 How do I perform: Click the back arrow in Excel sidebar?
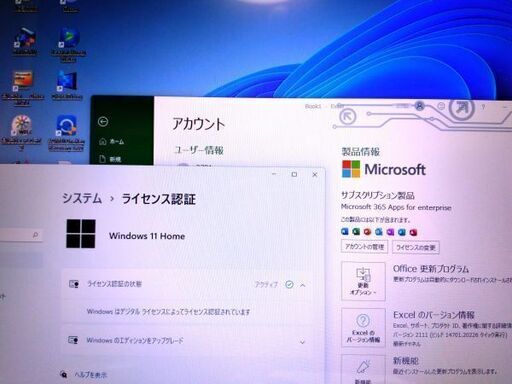pos(103,122)
